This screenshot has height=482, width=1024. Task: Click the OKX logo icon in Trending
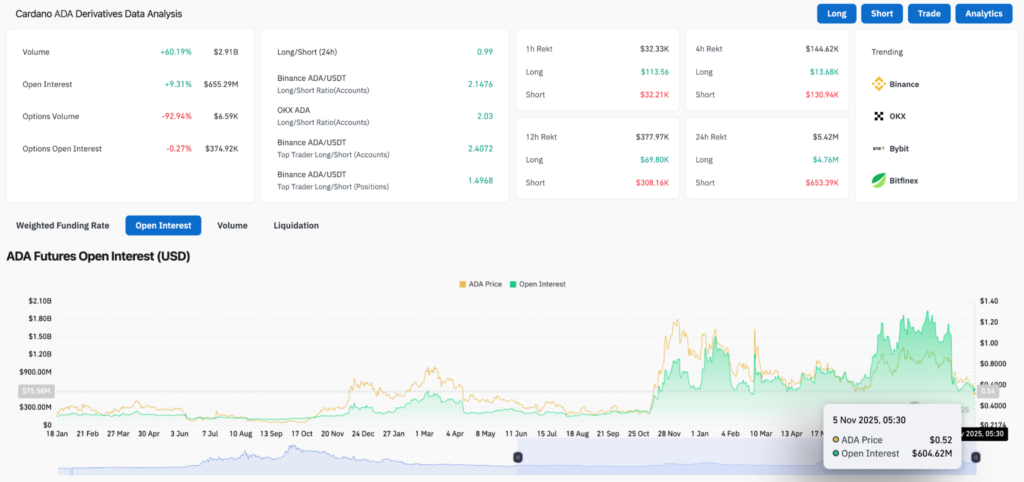(879, 116)
